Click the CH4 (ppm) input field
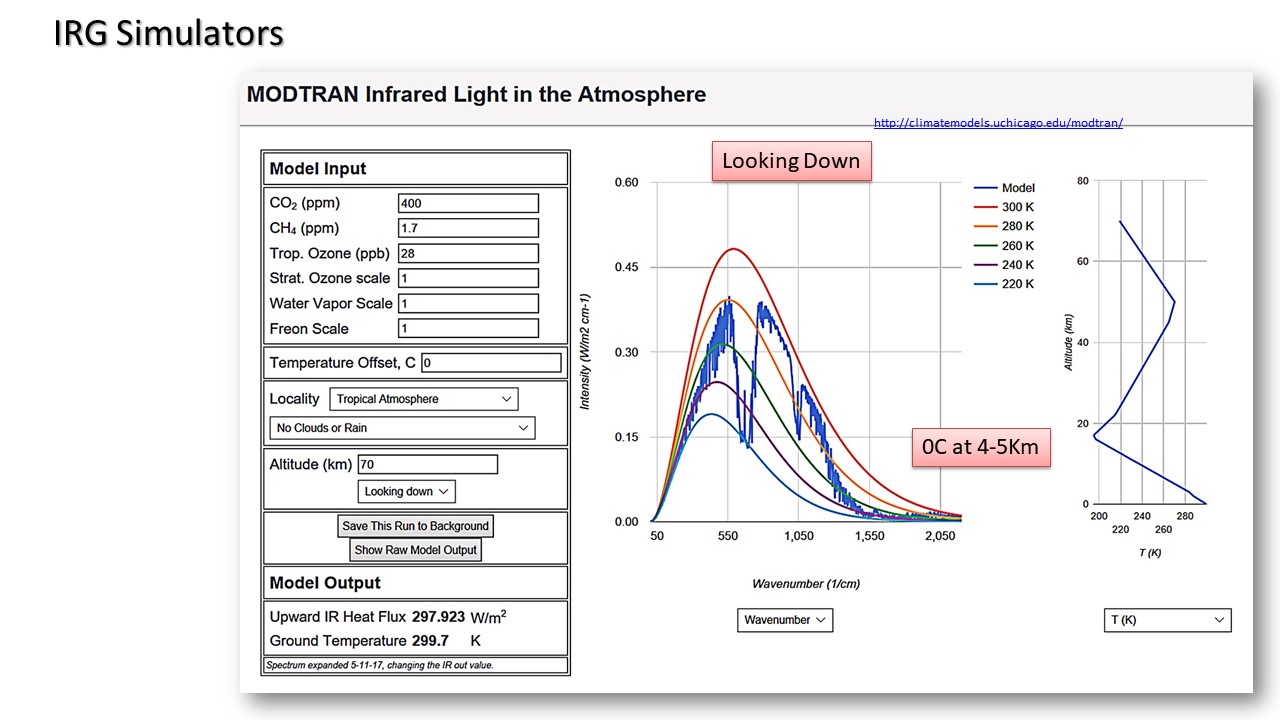The width and height of the screenshot is (1280, 720). tap(468, 228)
